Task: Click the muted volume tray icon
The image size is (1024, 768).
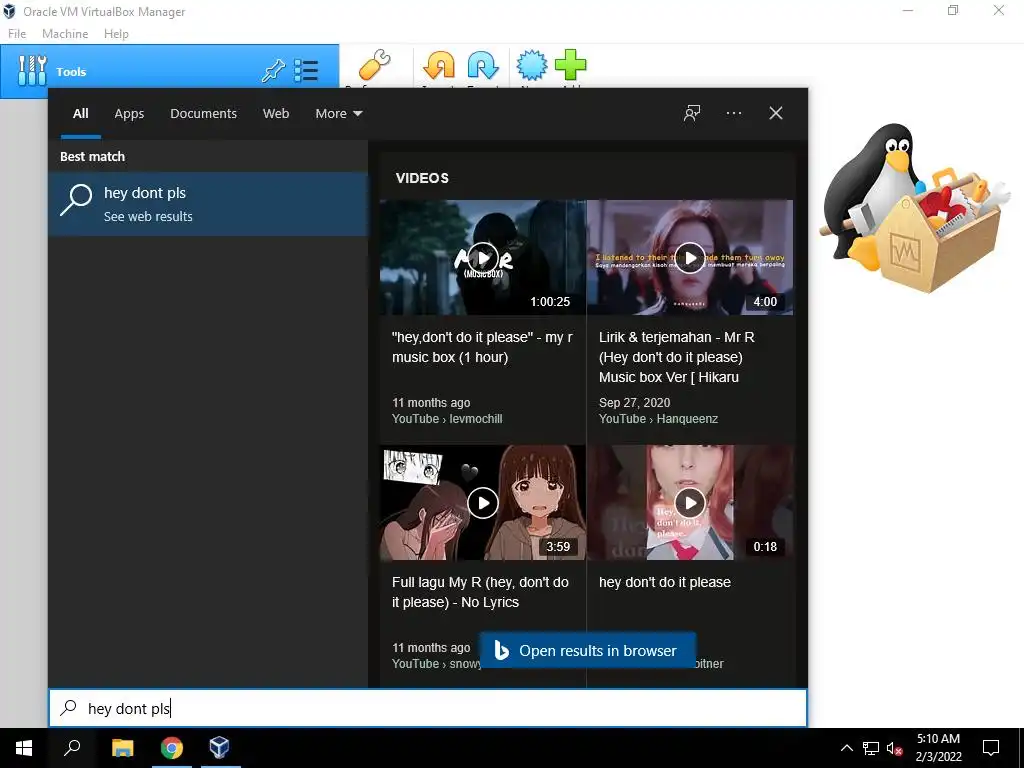Action: pos(894,748)
